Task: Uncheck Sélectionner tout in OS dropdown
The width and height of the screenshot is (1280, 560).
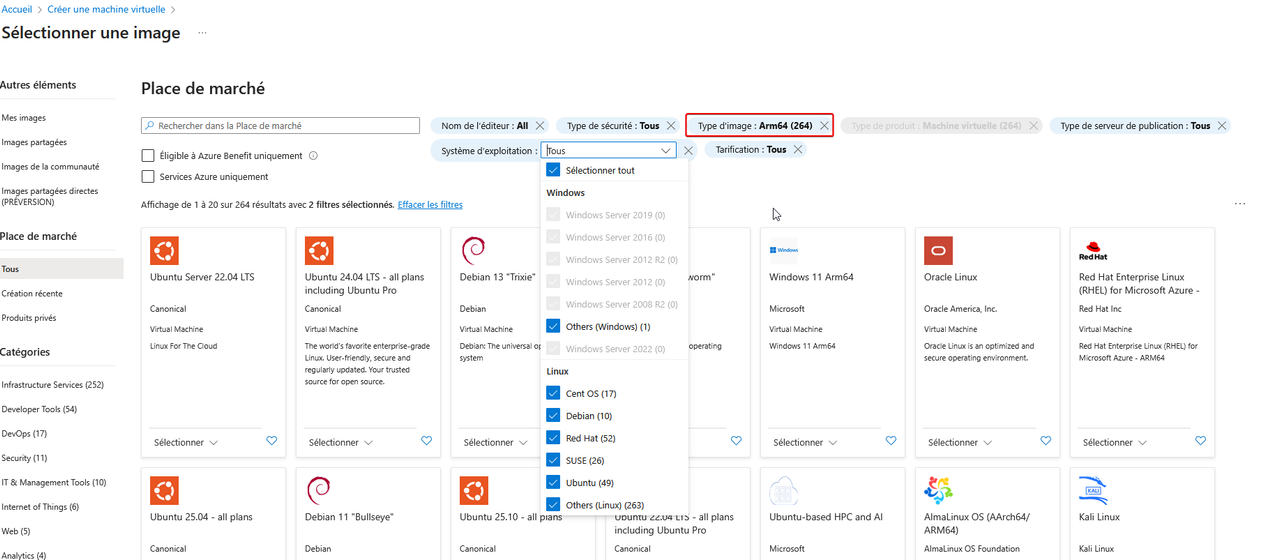Action: coord(553,170)
